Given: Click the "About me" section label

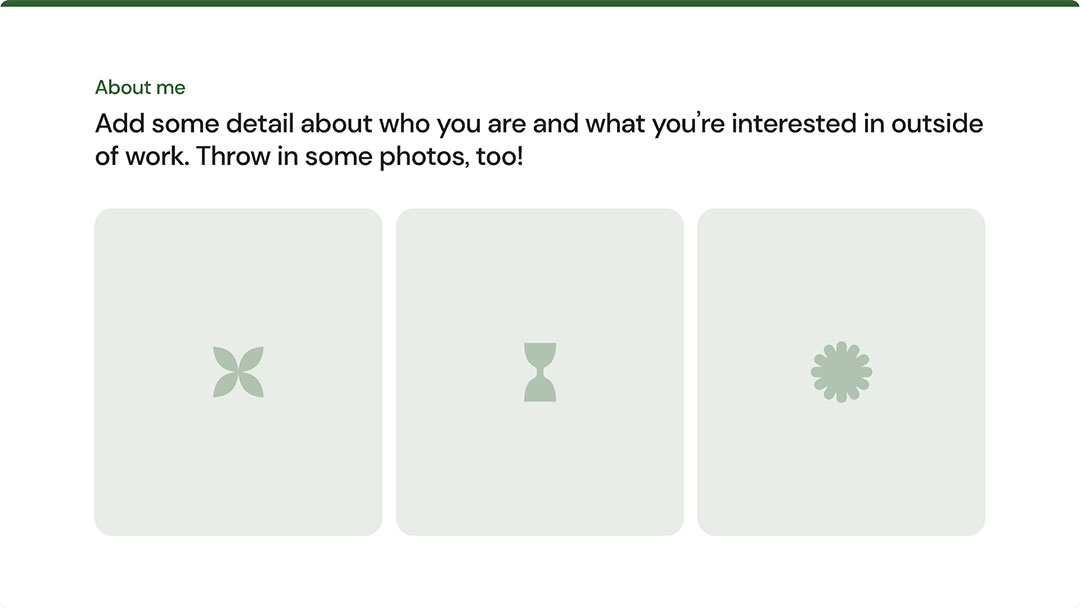Looking at the screenshot, I should pyautogui.click(x=140, y=88).
